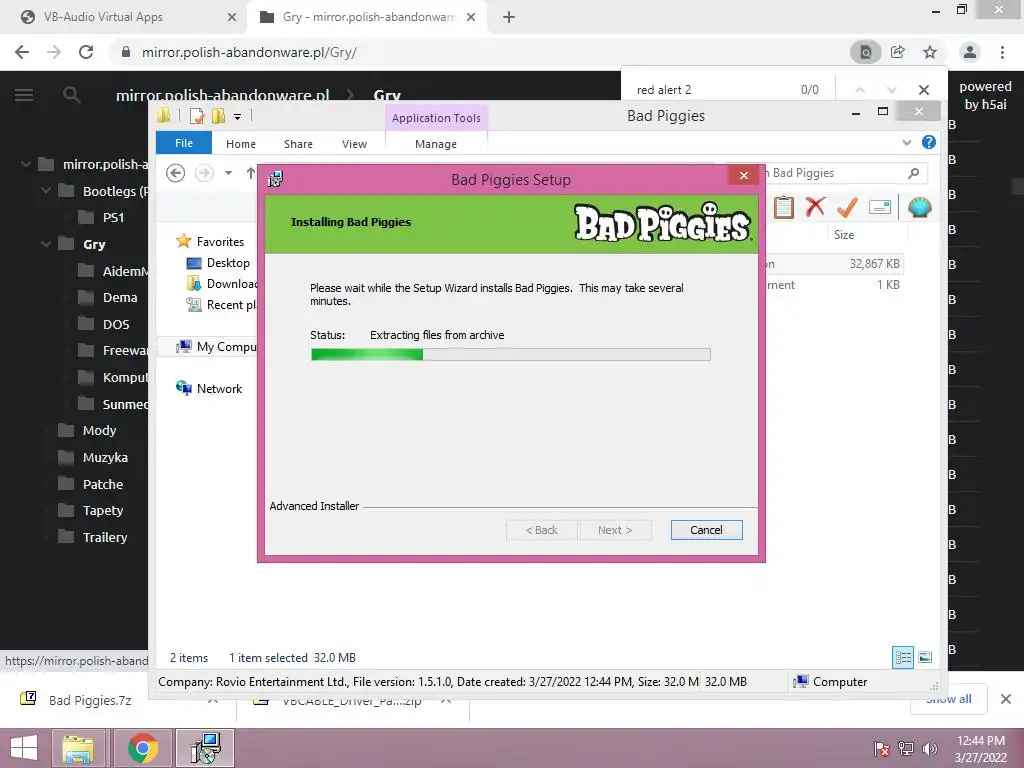This screenshot has height=768, width=1024.
Task: Sort files by Size column
Action: (844, 234)
